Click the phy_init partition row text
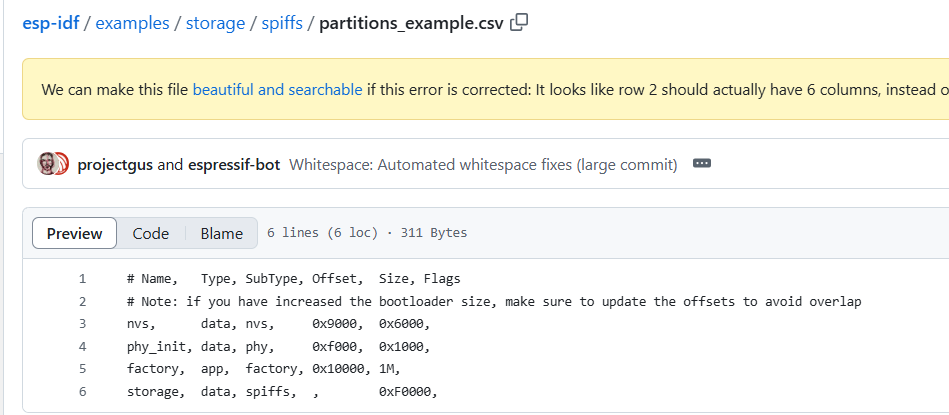The image size is (949, 415). pos(277,347)
